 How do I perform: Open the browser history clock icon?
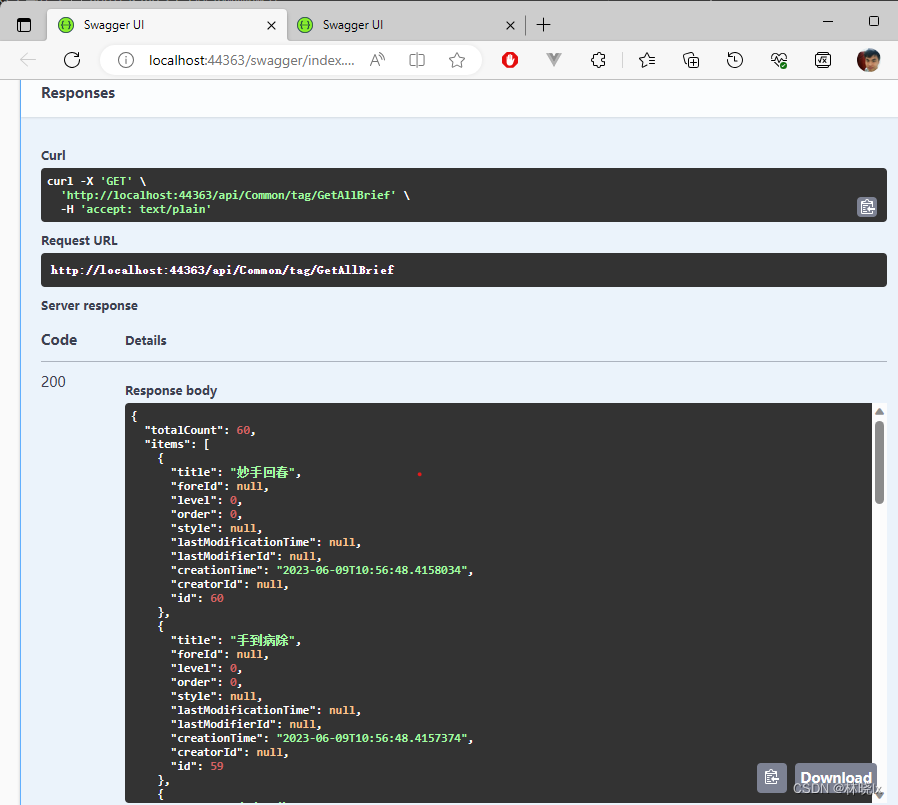(734, 60)
